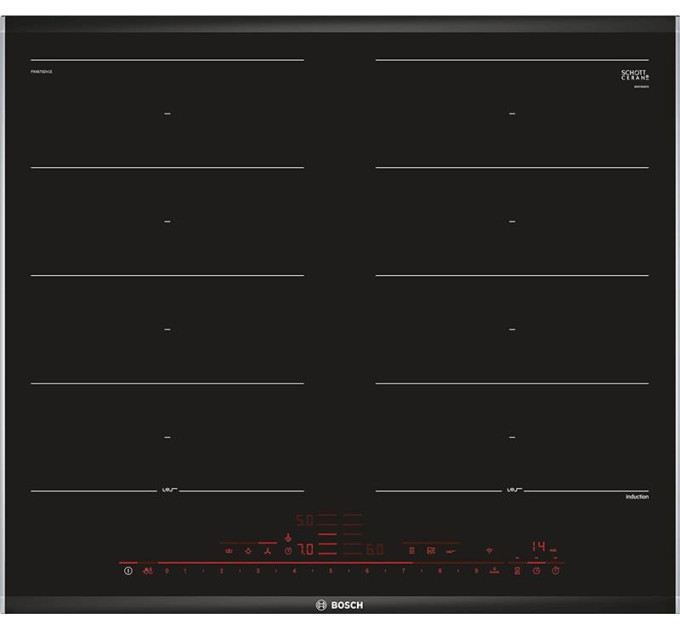680x630 pixels.
Task: Tap the hood fan control icon
Action: pos(268,551)
